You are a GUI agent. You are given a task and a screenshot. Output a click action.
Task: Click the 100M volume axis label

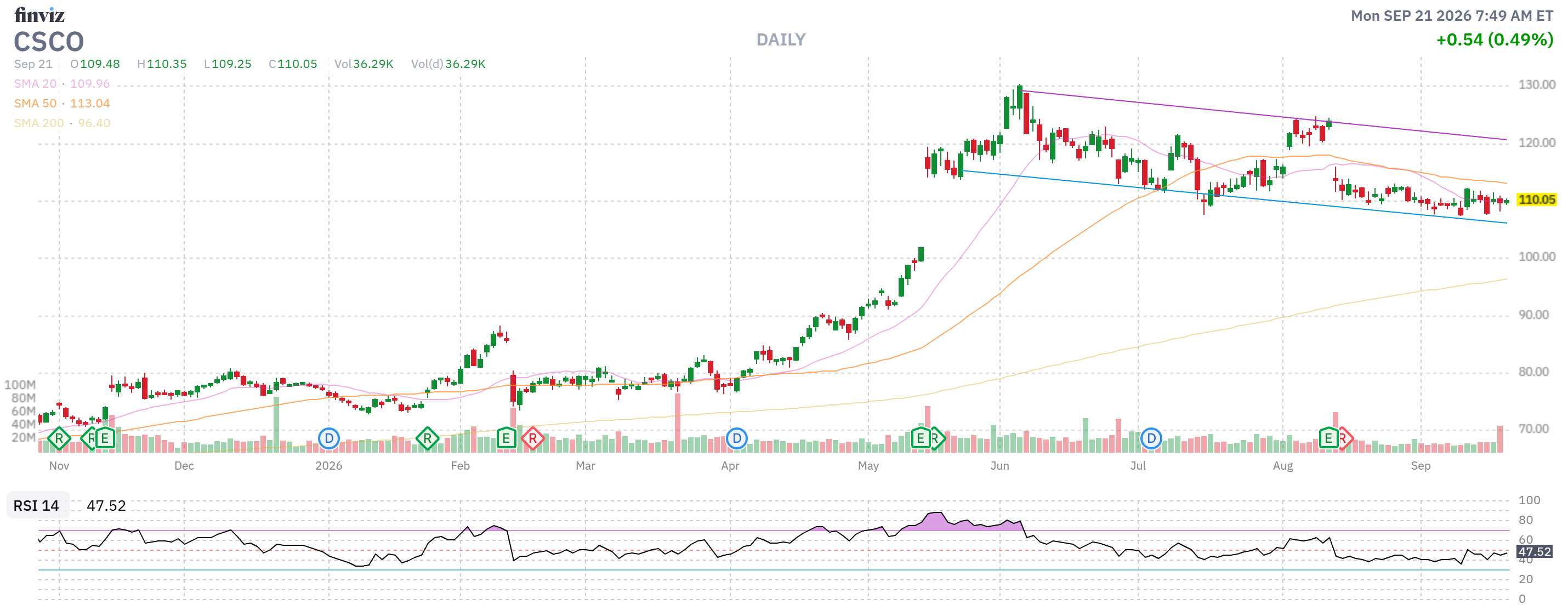[20, 385]
